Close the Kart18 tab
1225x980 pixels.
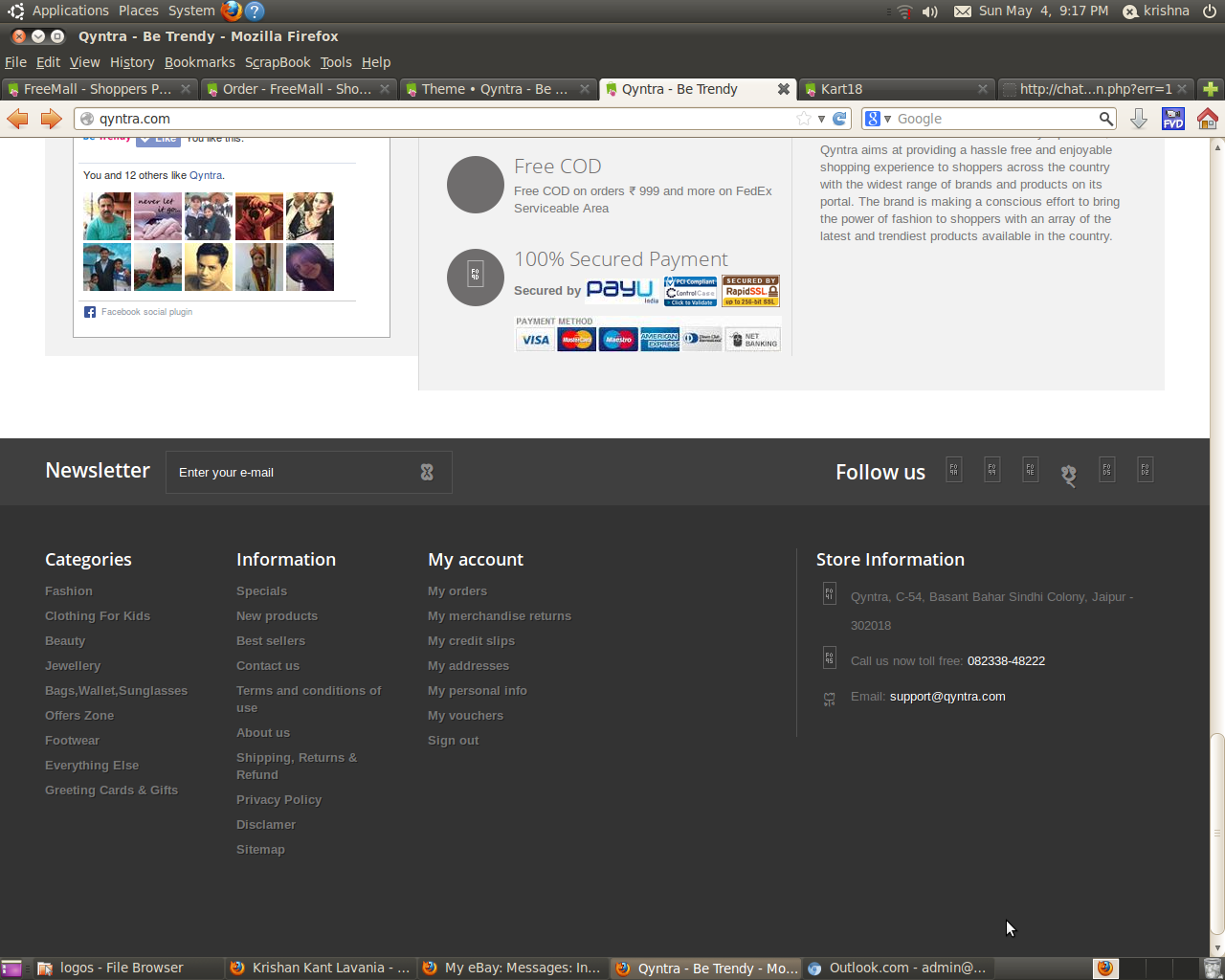[x=983, y=89]
